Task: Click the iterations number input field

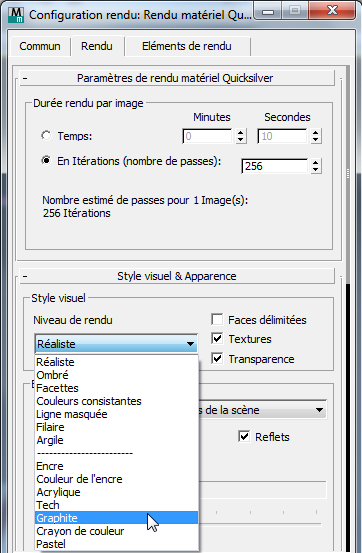Action: 275,166
